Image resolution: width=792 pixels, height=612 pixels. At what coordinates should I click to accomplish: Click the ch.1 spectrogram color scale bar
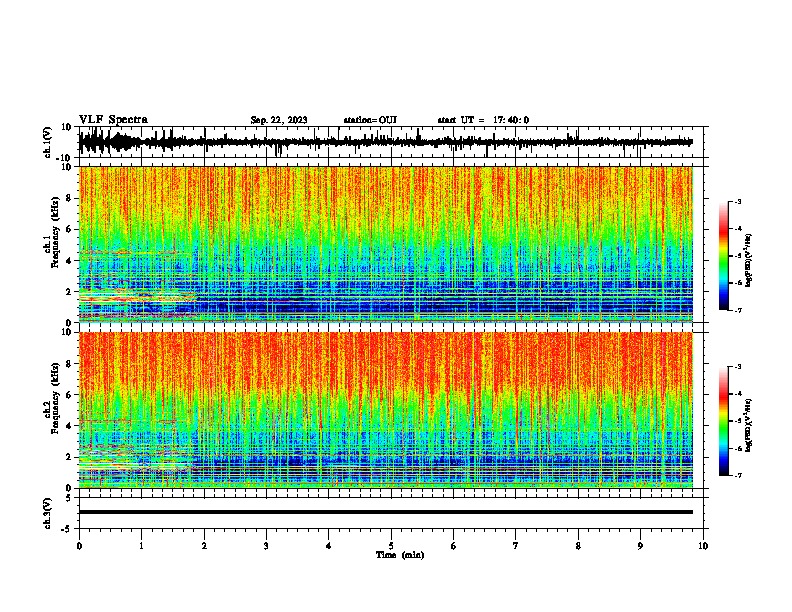(x=723, y=256)
